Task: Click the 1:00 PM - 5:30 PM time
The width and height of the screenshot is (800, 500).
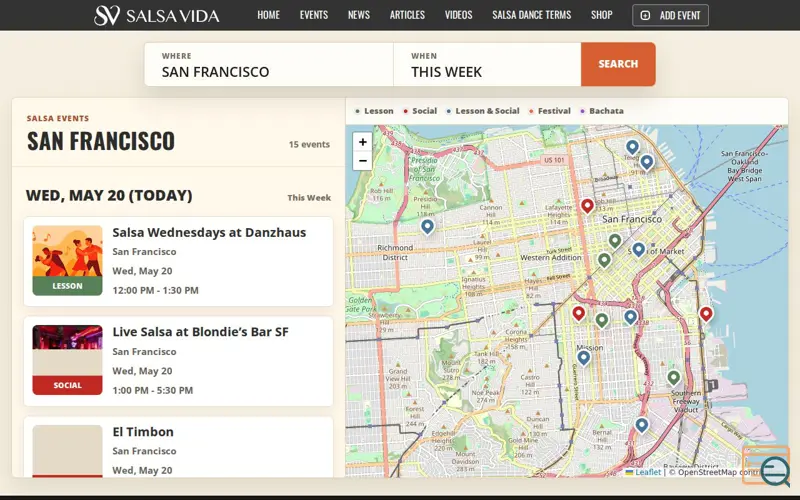Action: click(153, 391)
